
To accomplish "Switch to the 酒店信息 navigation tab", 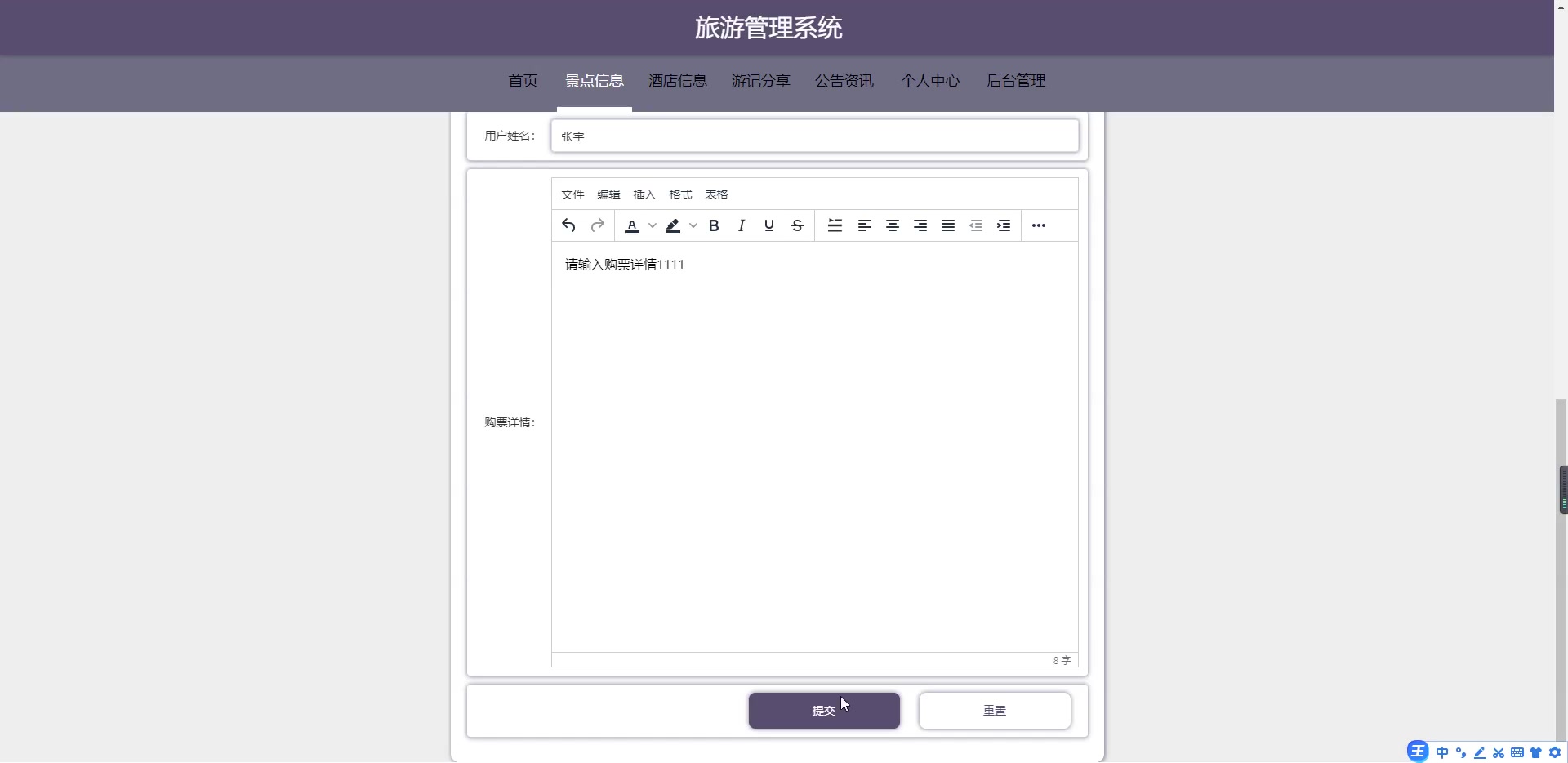I will coord(678,81).
